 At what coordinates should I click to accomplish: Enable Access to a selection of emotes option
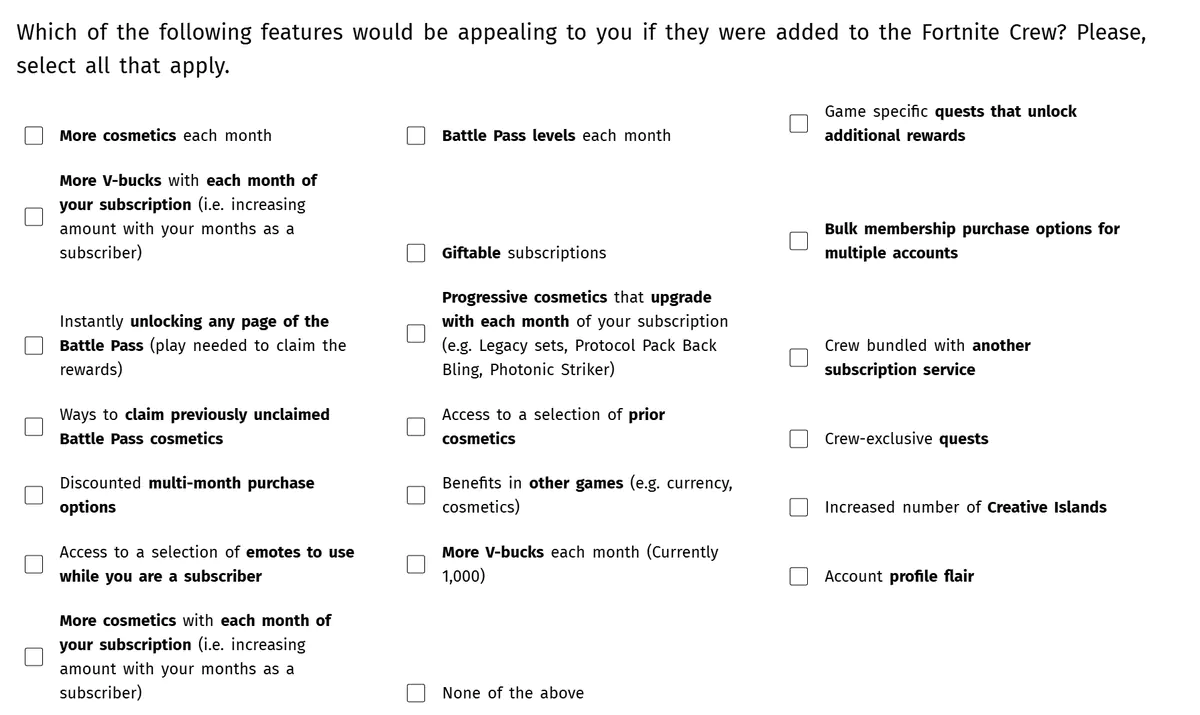click(x=33, y=564)
